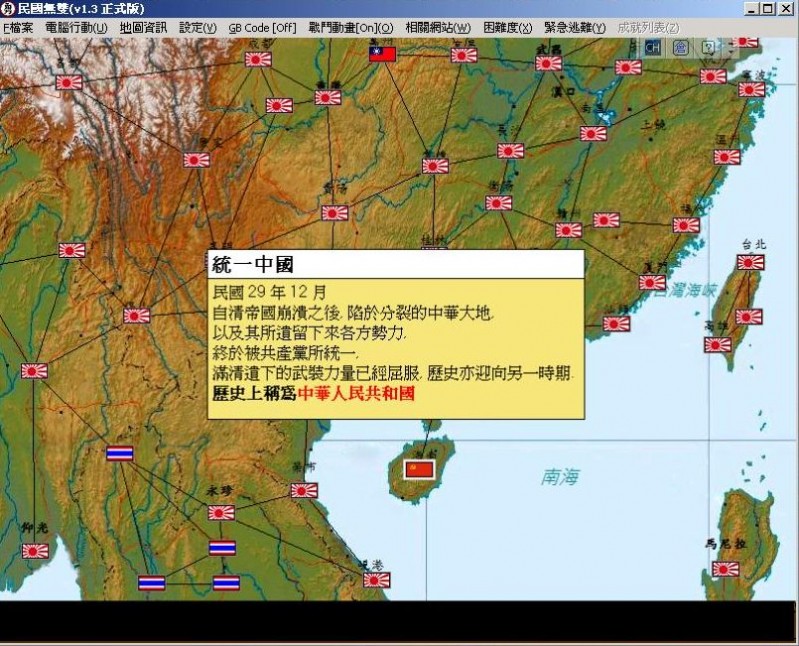Click the question mark help icon

[708, 47]
